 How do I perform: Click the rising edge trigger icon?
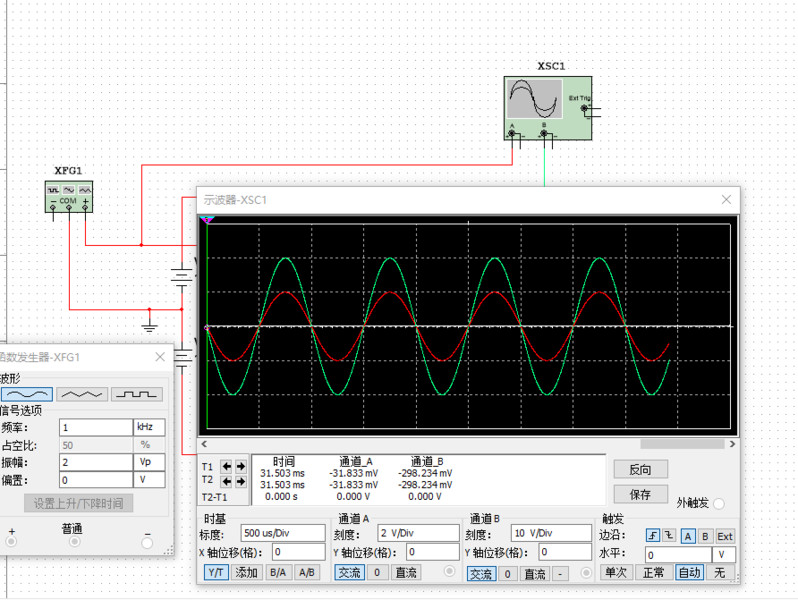pyautogui.click(x=653, y=536)
